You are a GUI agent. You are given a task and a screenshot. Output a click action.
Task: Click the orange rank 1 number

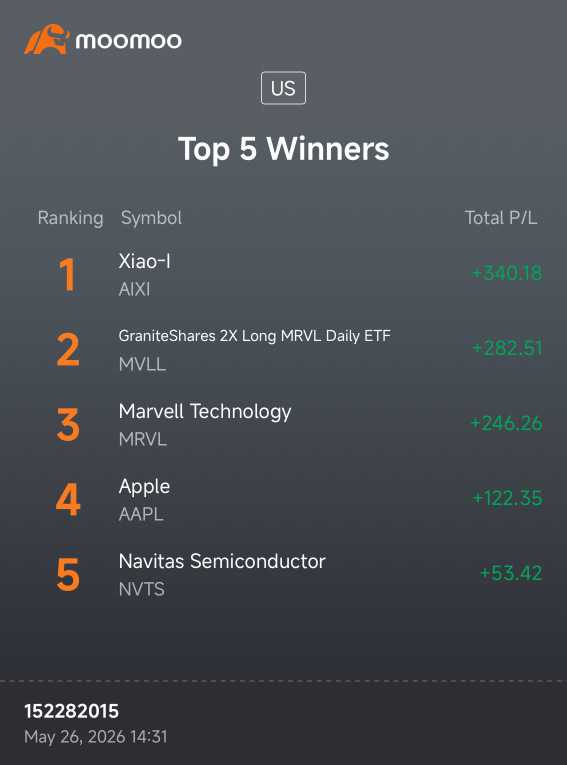coord(67,275)
